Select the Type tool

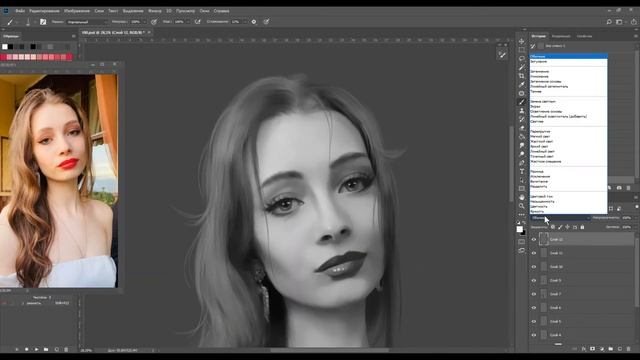coord(522,171)
